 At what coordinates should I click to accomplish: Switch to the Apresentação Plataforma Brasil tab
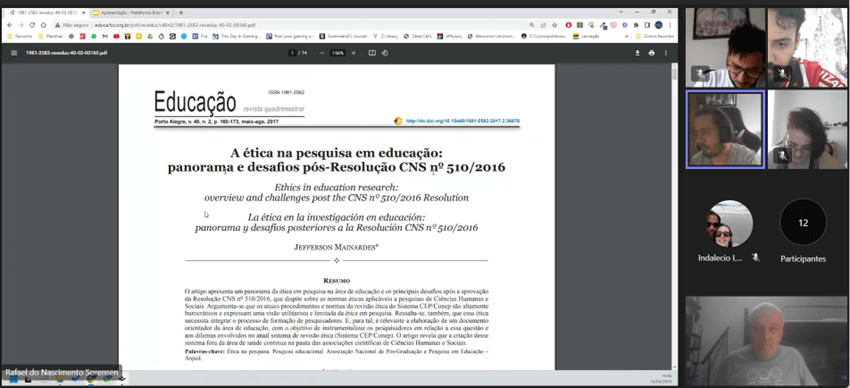[x=130, y=12]
